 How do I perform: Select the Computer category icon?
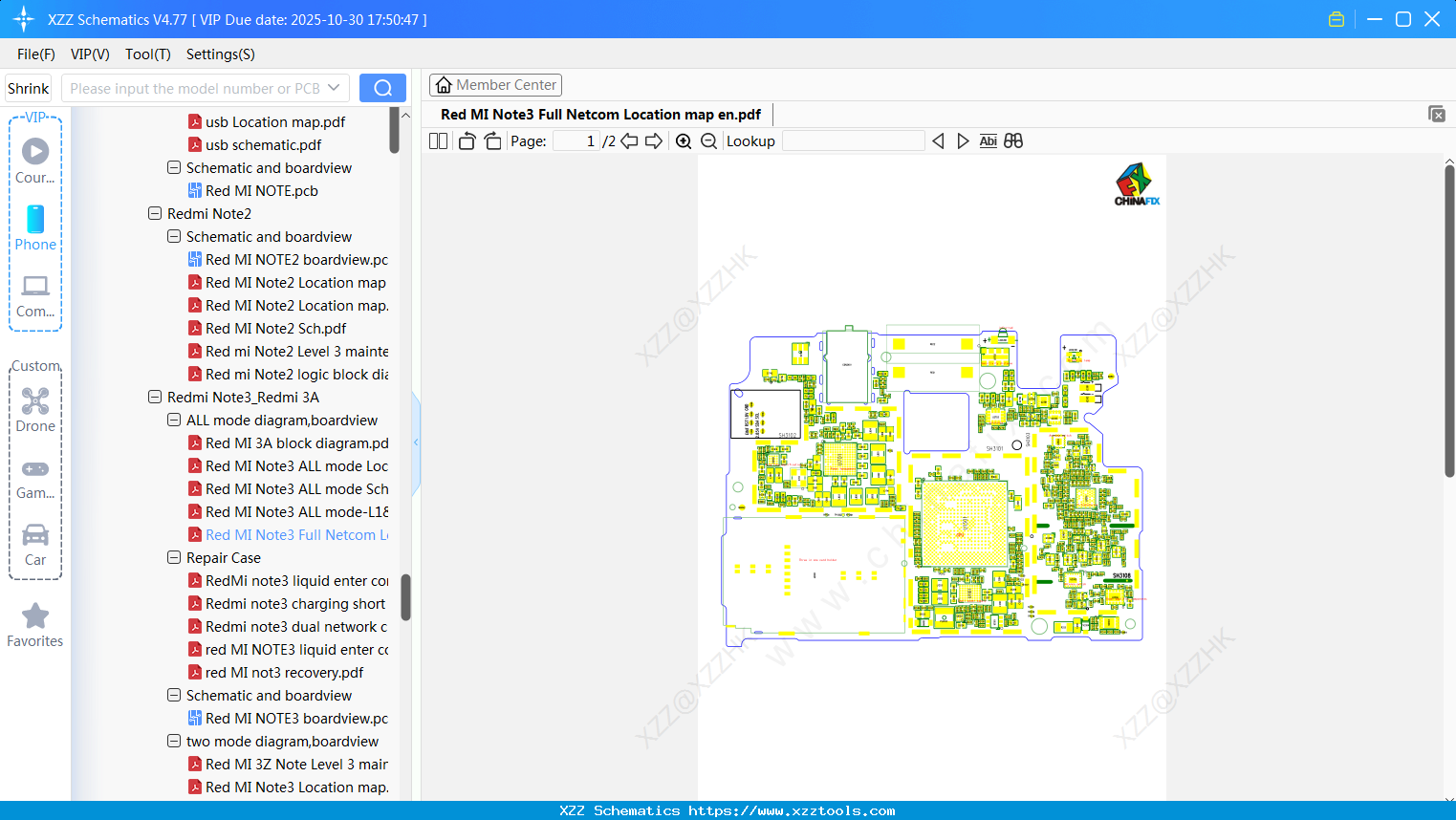click(x=35, y=295)
